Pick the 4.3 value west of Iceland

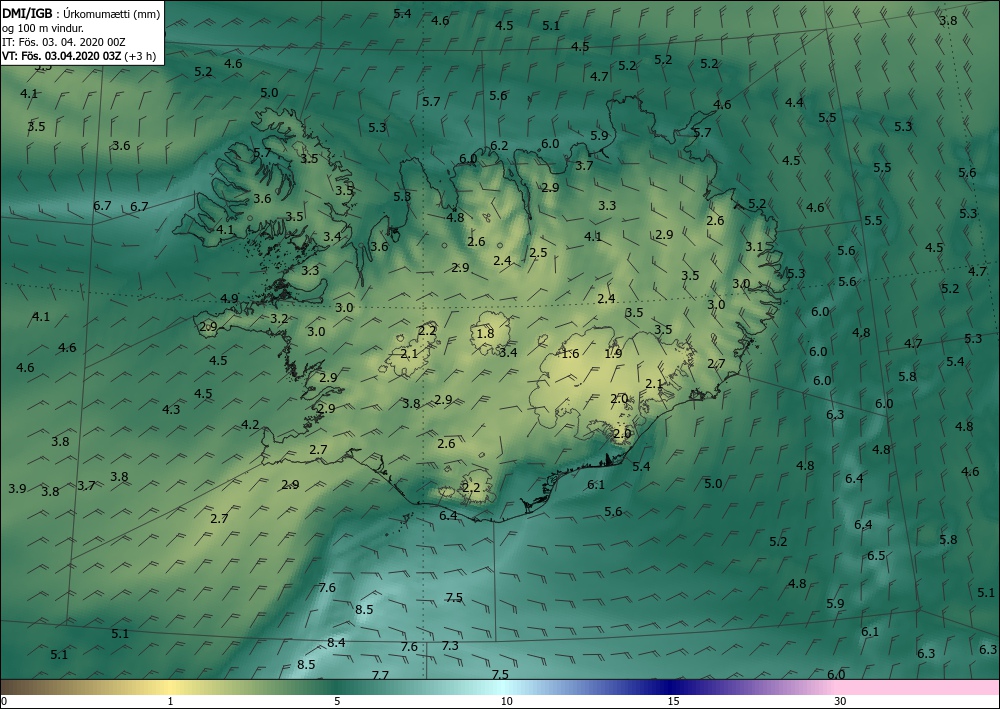(x=171, y=409)
